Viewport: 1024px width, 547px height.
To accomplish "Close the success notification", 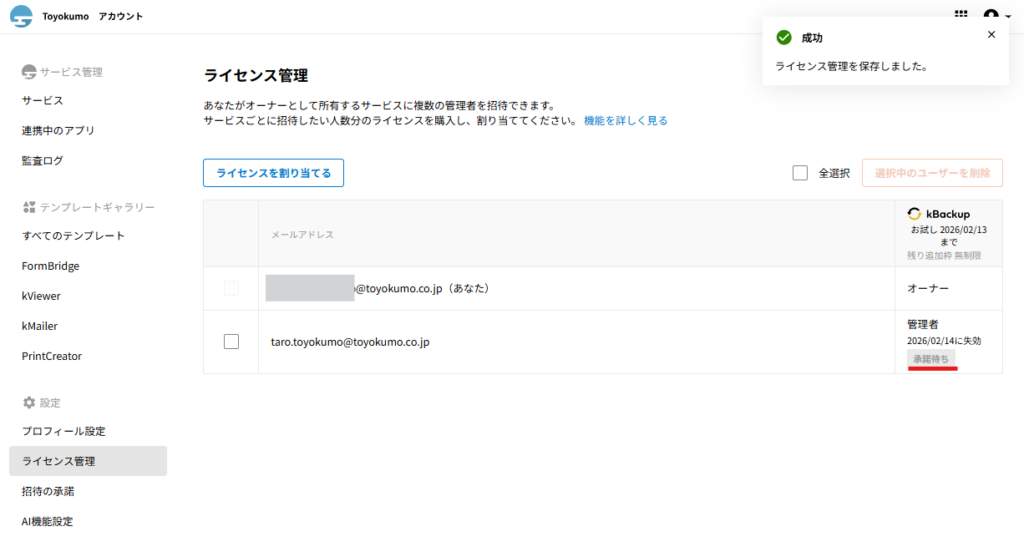I will point(991,34).
